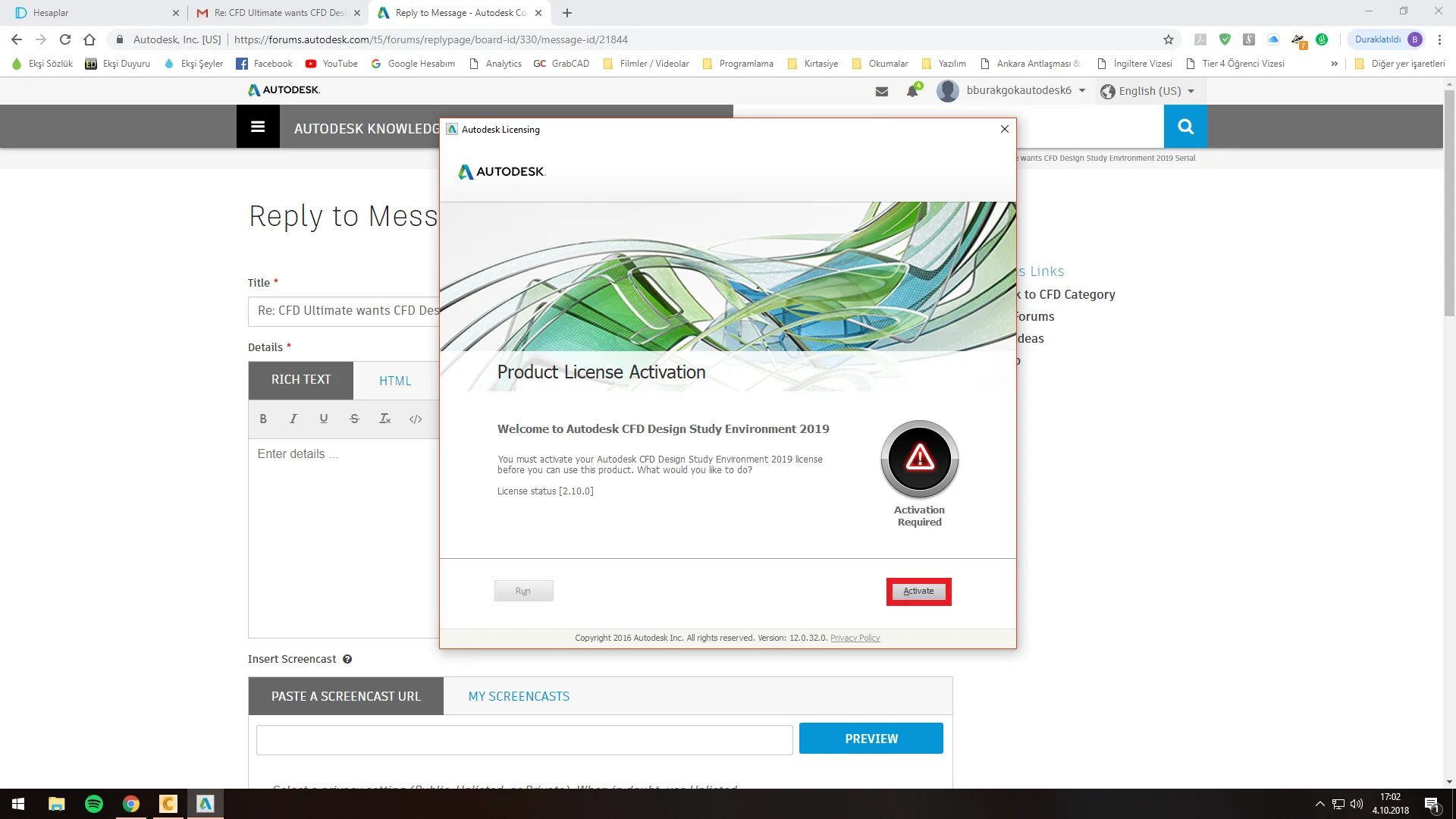This screenshot has height=819, width=1456.
Task: Click the Italic formatting icon
Action: click(x=293, y=419)
